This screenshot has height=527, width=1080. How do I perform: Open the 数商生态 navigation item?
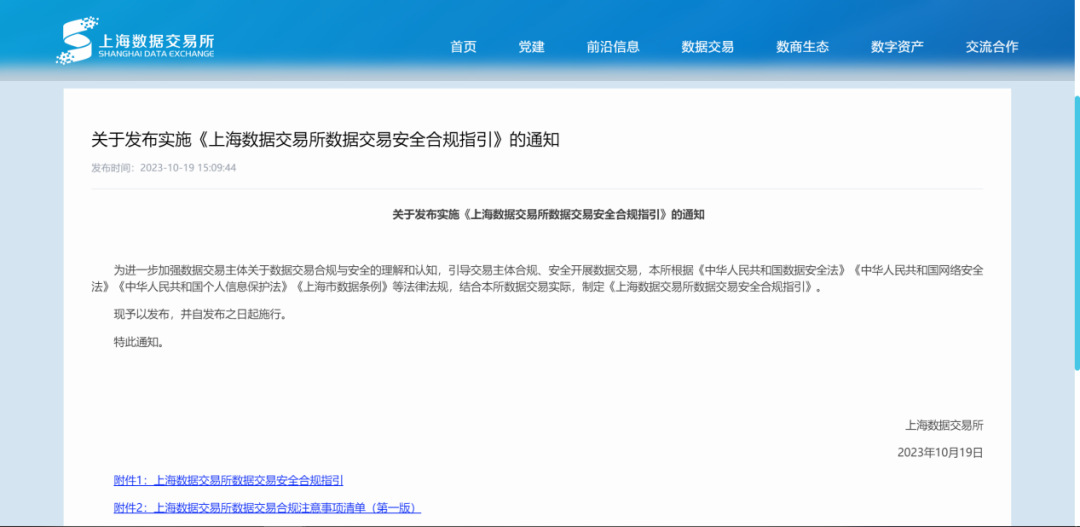802,47
